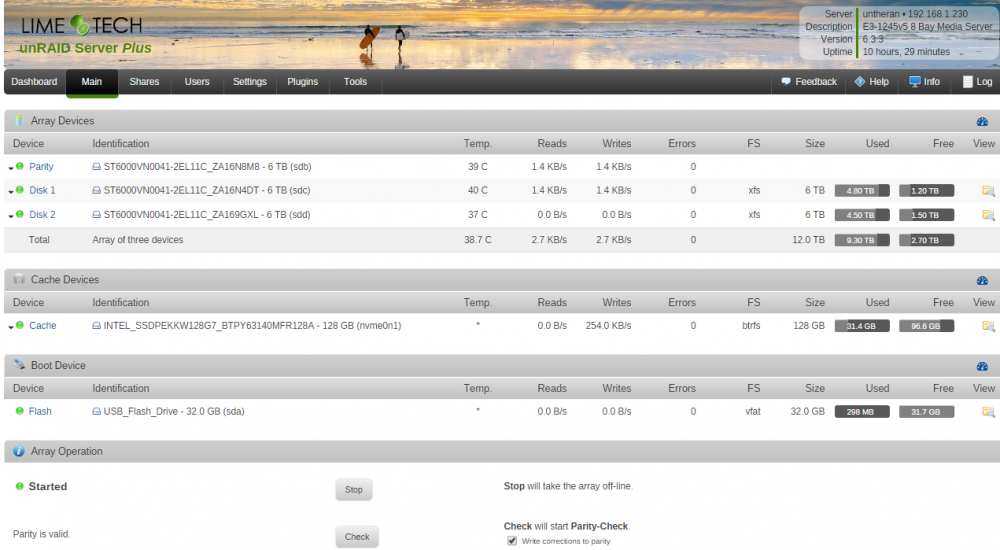This screenshot has width=1000, height=550.
Task: Click the drive icon beside Parity identification
Action: coord(96,167)
